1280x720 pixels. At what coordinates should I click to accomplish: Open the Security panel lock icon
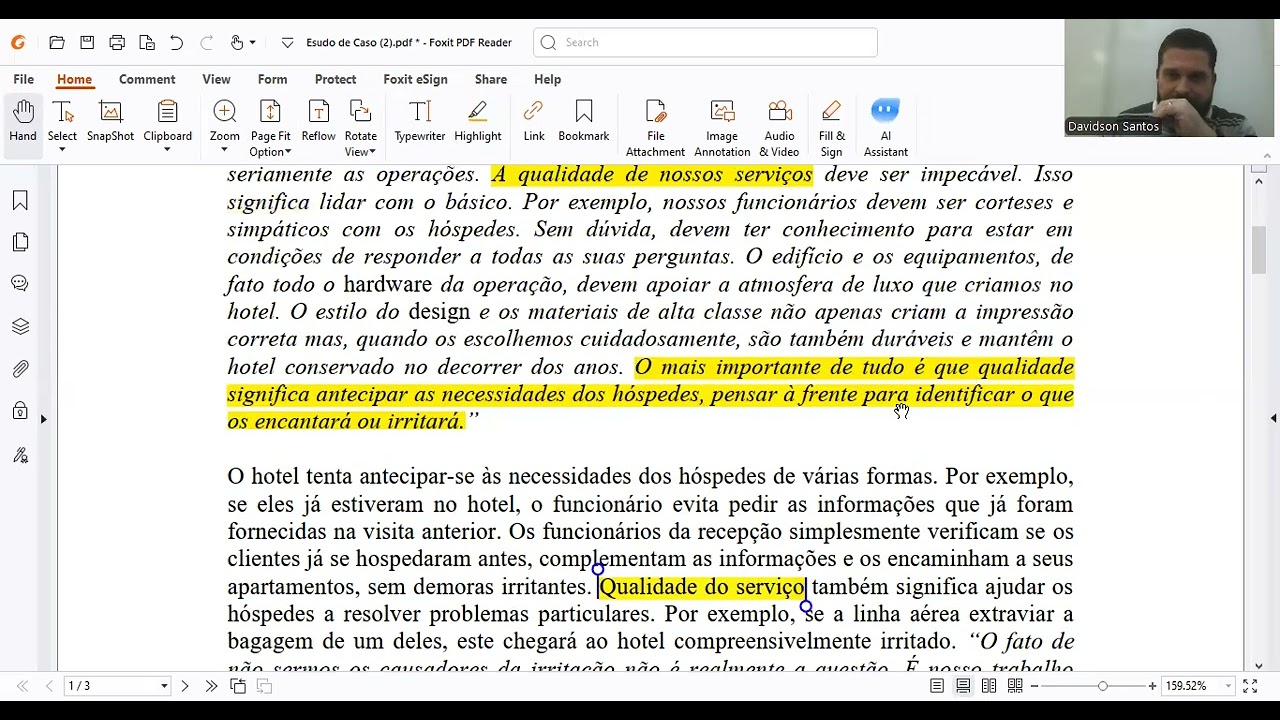click(20, 411)
